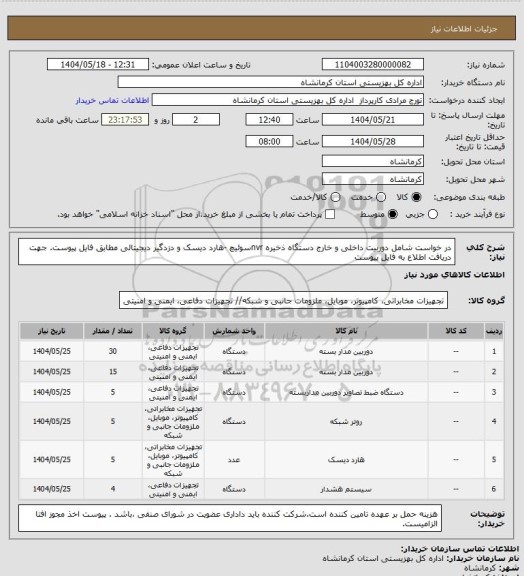
Task: Click the روتر شبکه item name
Action: pyautogui.click(x=346, y=421)
